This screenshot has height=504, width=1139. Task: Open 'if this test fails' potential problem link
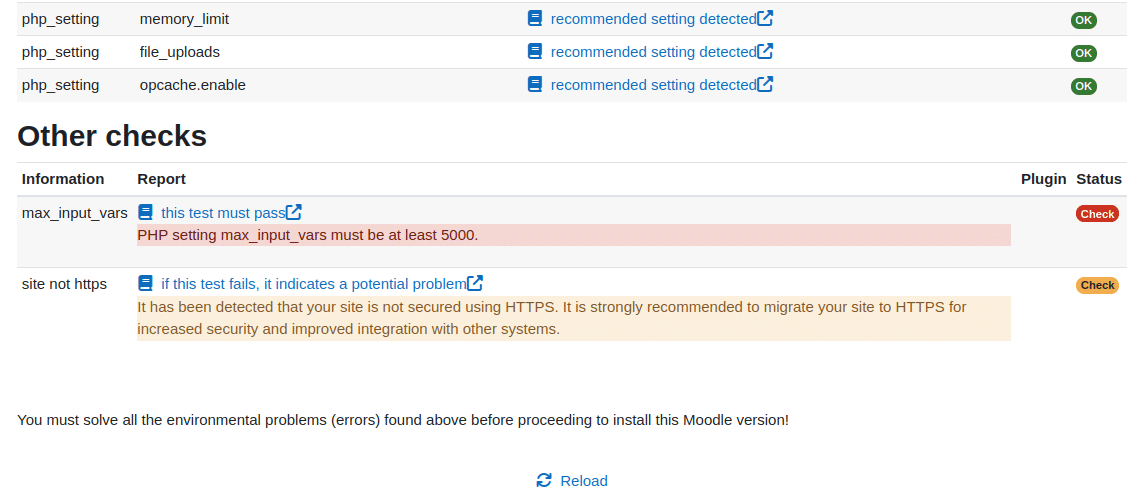tap(313, 284)
